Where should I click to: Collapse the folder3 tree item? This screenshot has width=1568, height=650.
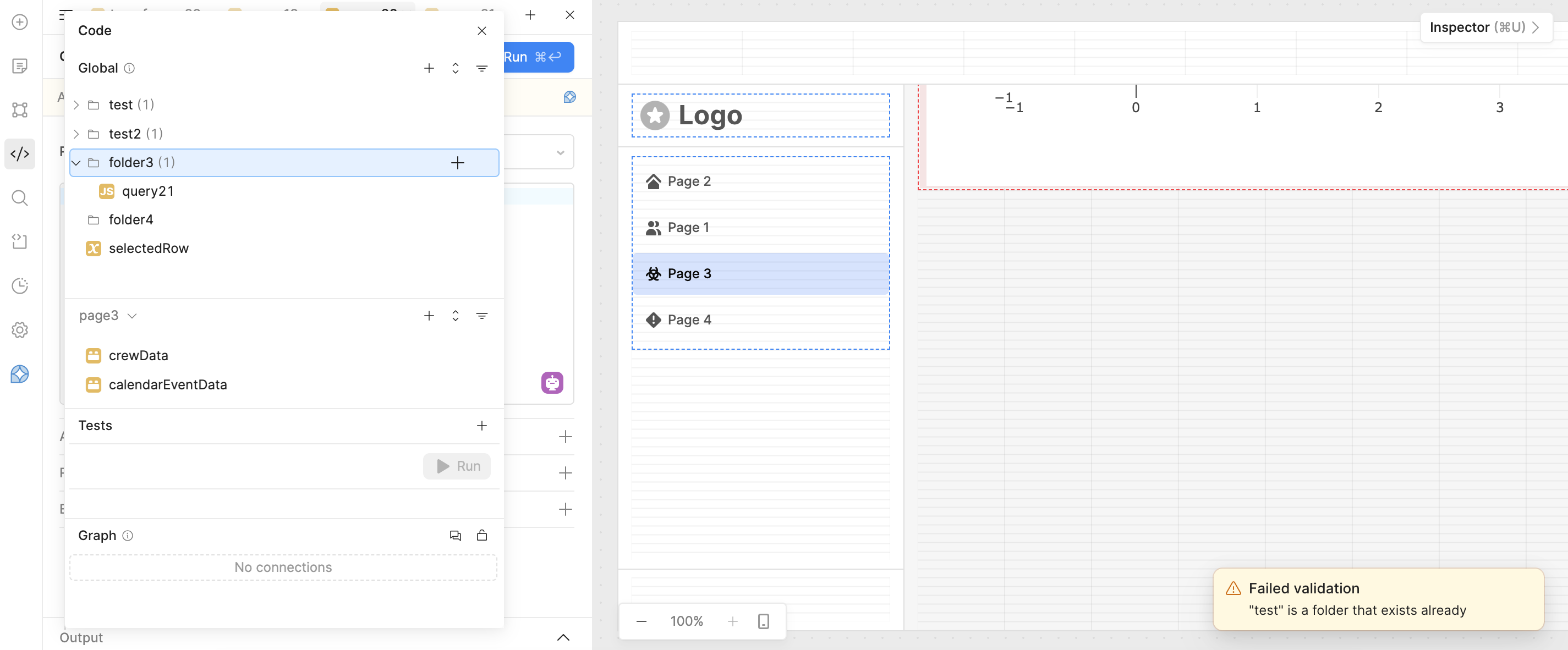pyautogui.click(x=76, y=163)
